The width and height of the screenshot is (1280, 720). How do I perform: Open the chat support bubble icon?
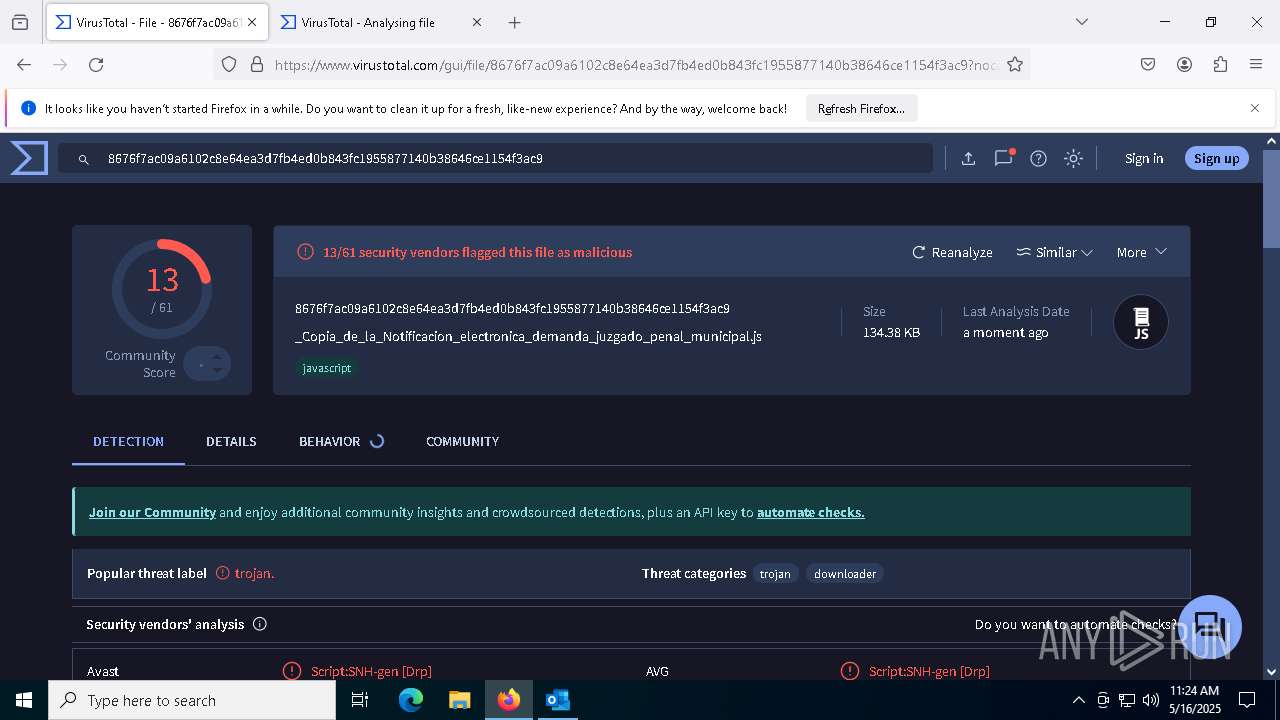pos(1210,627)
